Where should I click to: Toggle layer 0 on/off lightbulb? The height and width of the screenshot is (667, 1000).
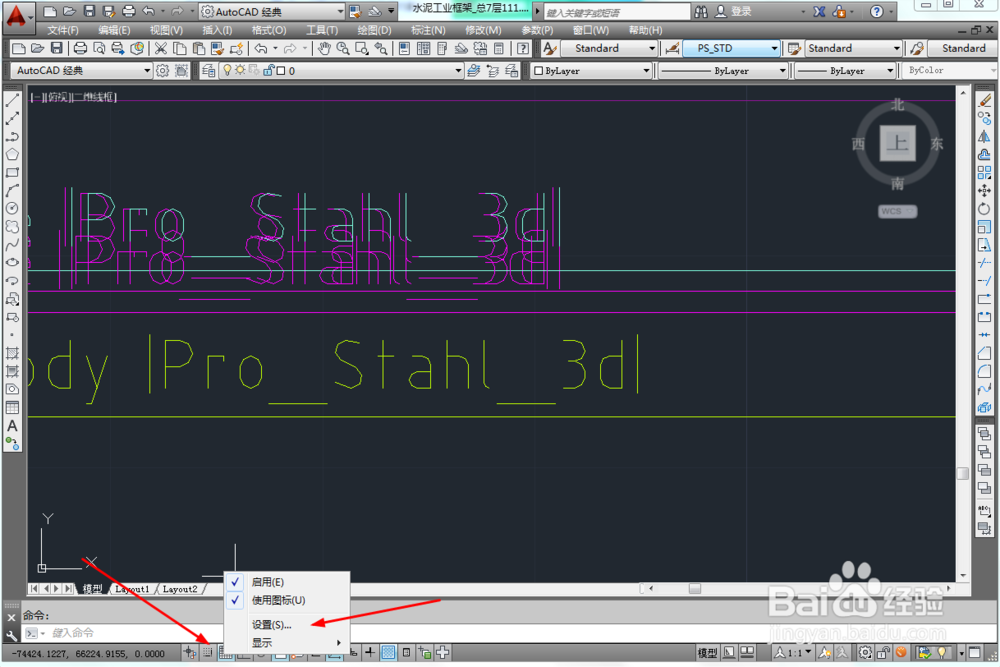pos(227,71)
